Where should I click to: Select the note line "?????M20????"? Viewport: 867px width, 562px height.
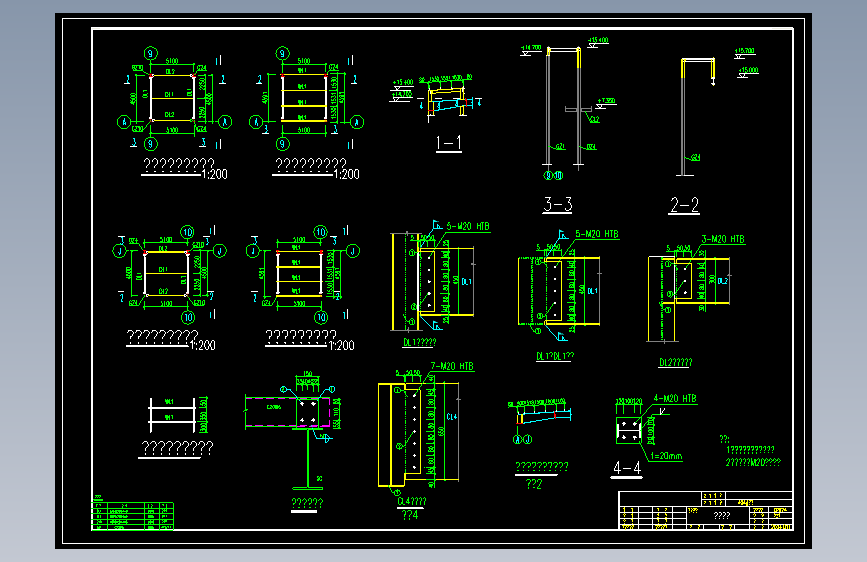753,462
